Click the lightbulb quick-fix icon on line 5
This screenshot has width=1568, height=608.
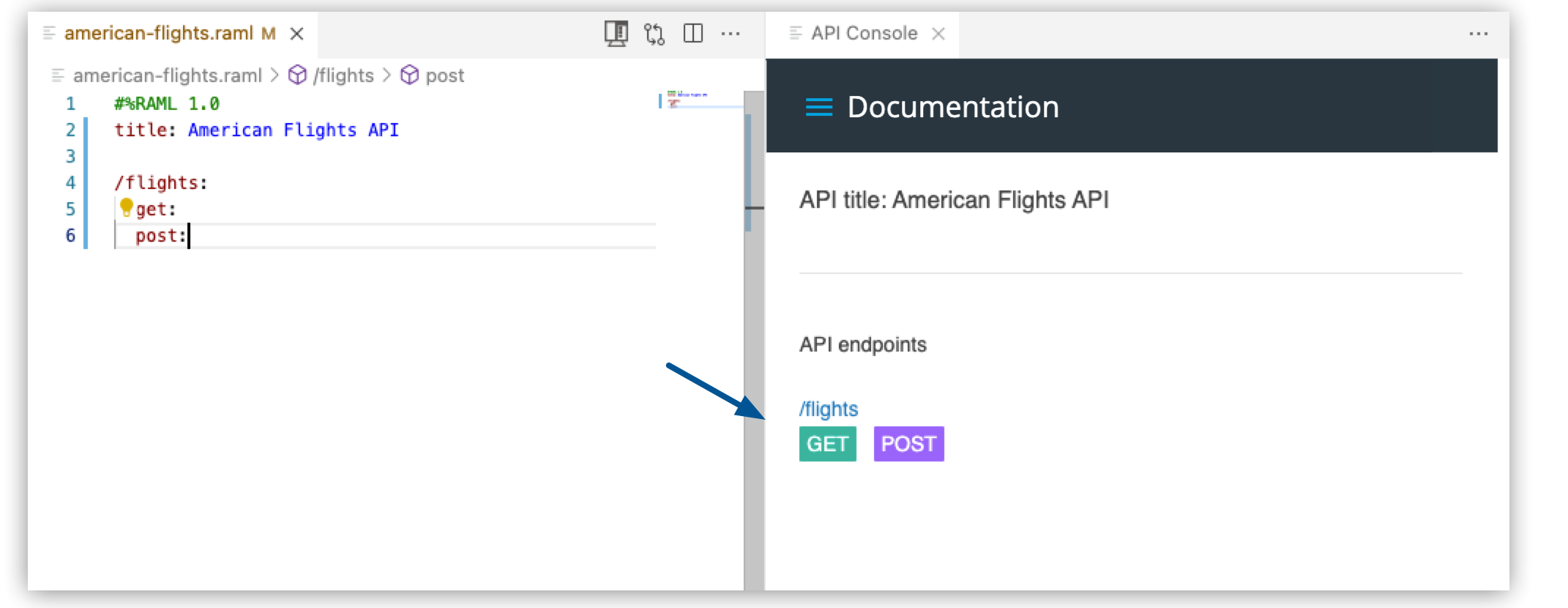pos(126,208)
